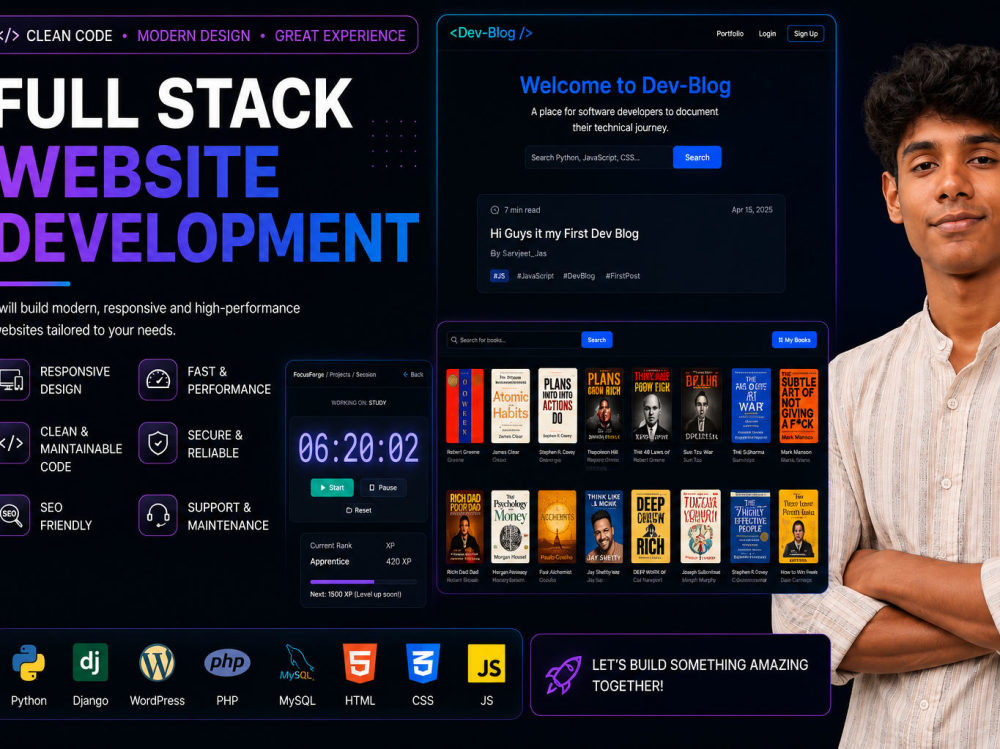Screen dimensions: 1000x749
Task: Click the Dev-Blog logo text
Action: (x=491, y=33)
